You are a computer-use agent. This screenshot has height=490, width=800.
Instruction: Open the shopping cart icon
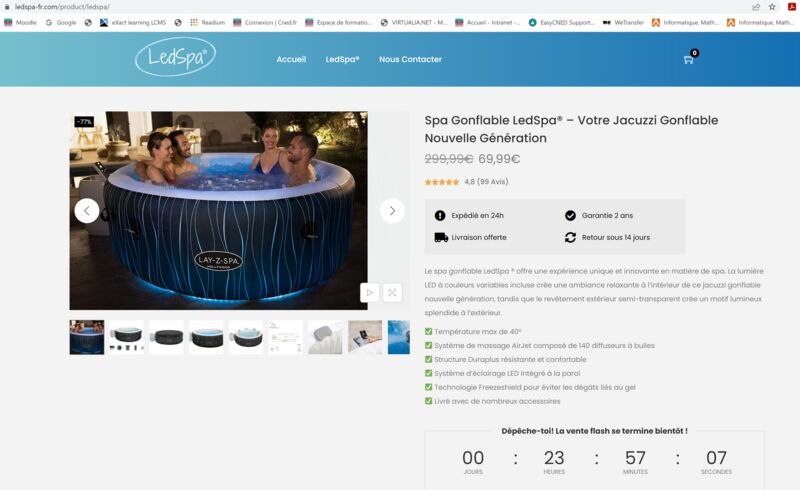coord(689,59)
